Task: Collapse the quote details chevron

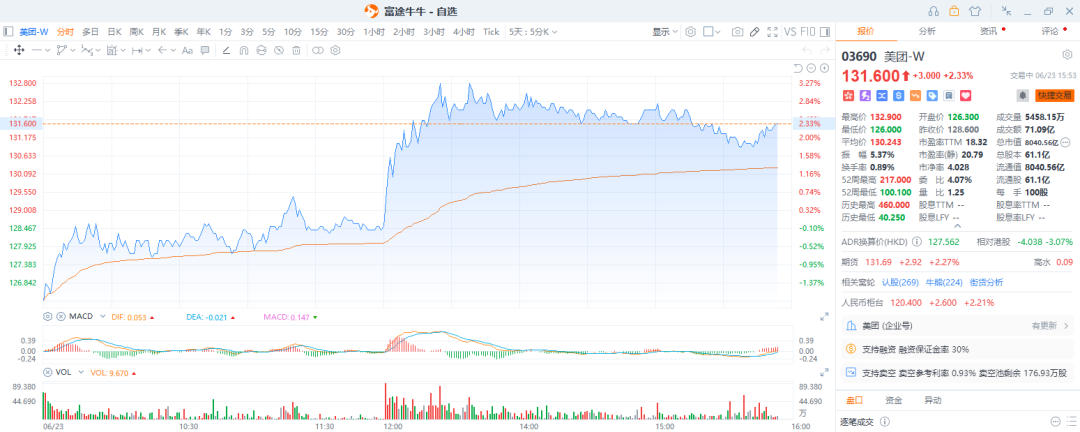Action: point(957,225)
